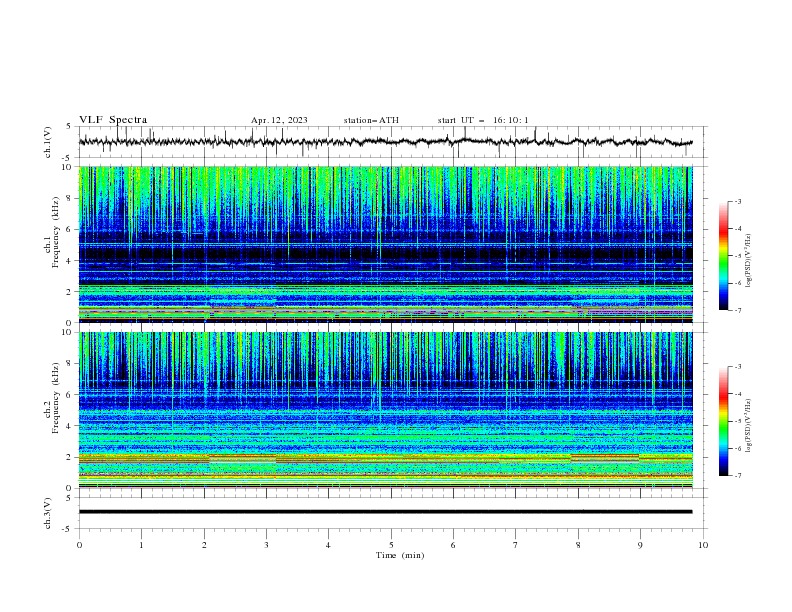
Task: Click the 5 minute tick label on Time axis
Action: [391, 545]
